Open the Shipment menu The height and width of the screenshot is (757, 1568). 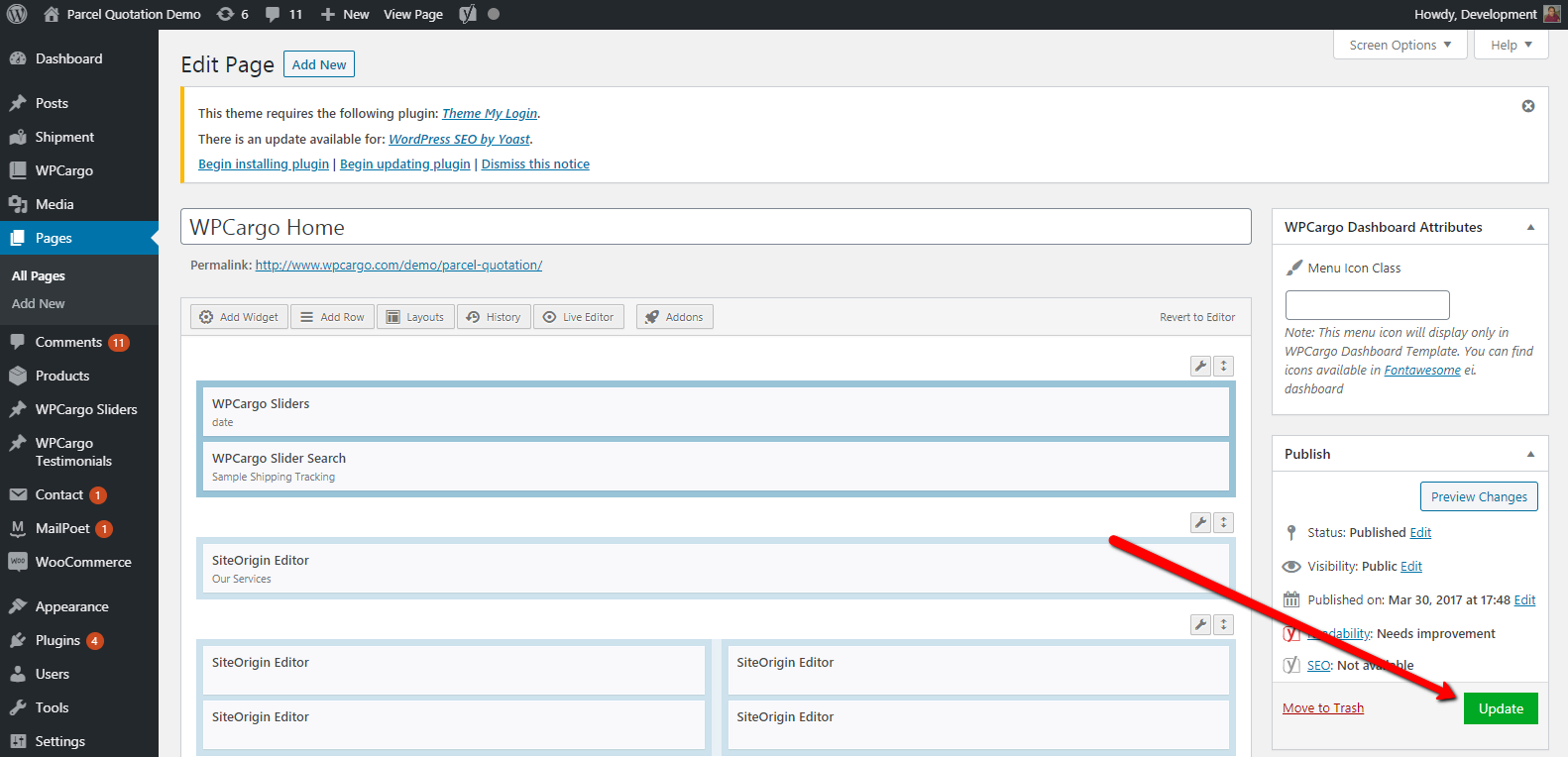tap(79, 137)
